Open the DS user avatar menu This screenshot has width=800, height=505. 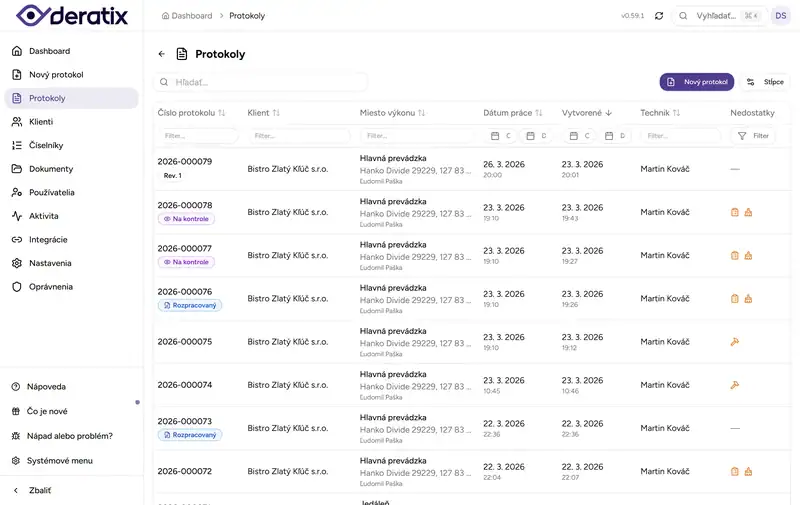point(780,16)
